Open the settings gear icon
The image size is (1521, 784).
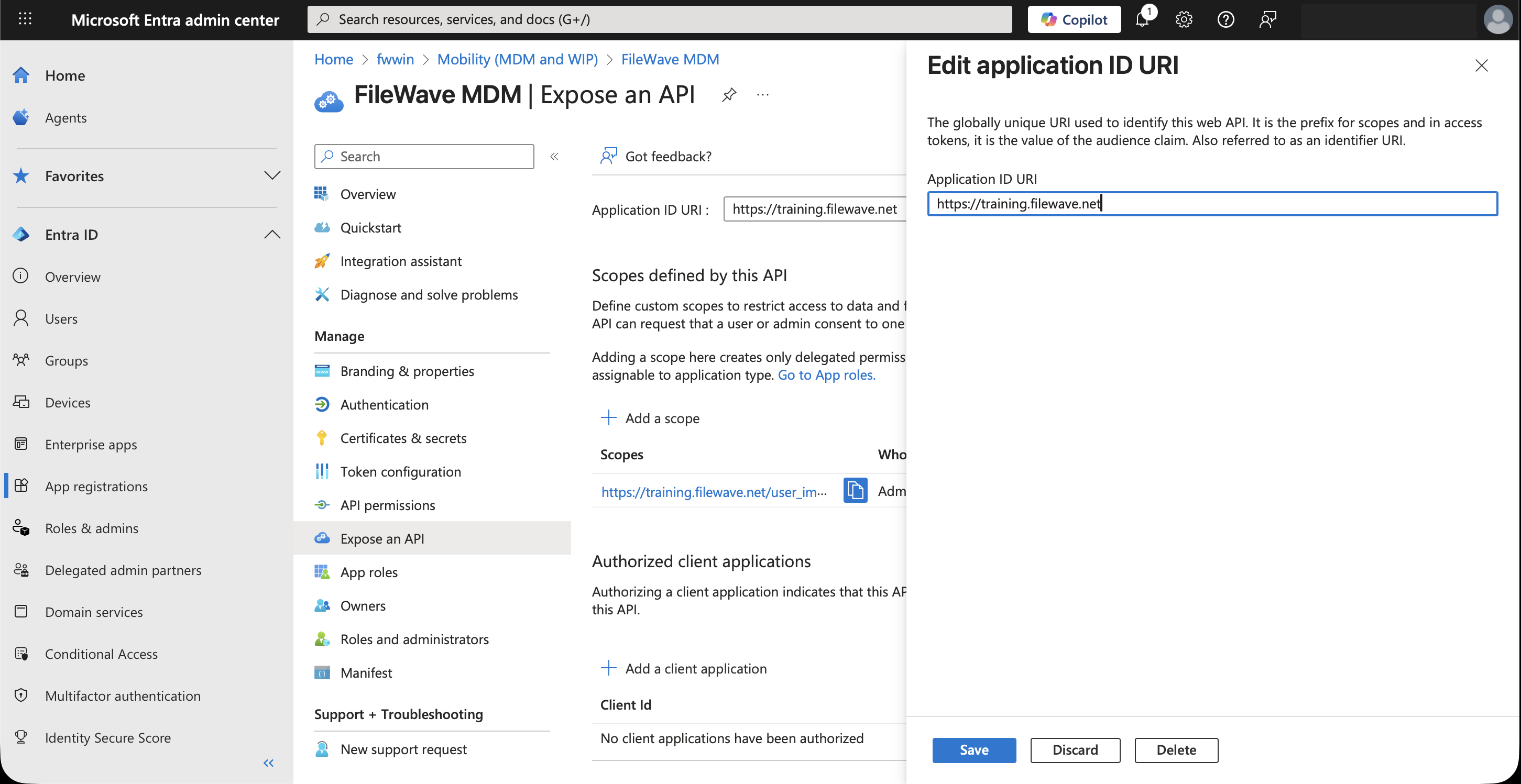(x=1184, y=19)
